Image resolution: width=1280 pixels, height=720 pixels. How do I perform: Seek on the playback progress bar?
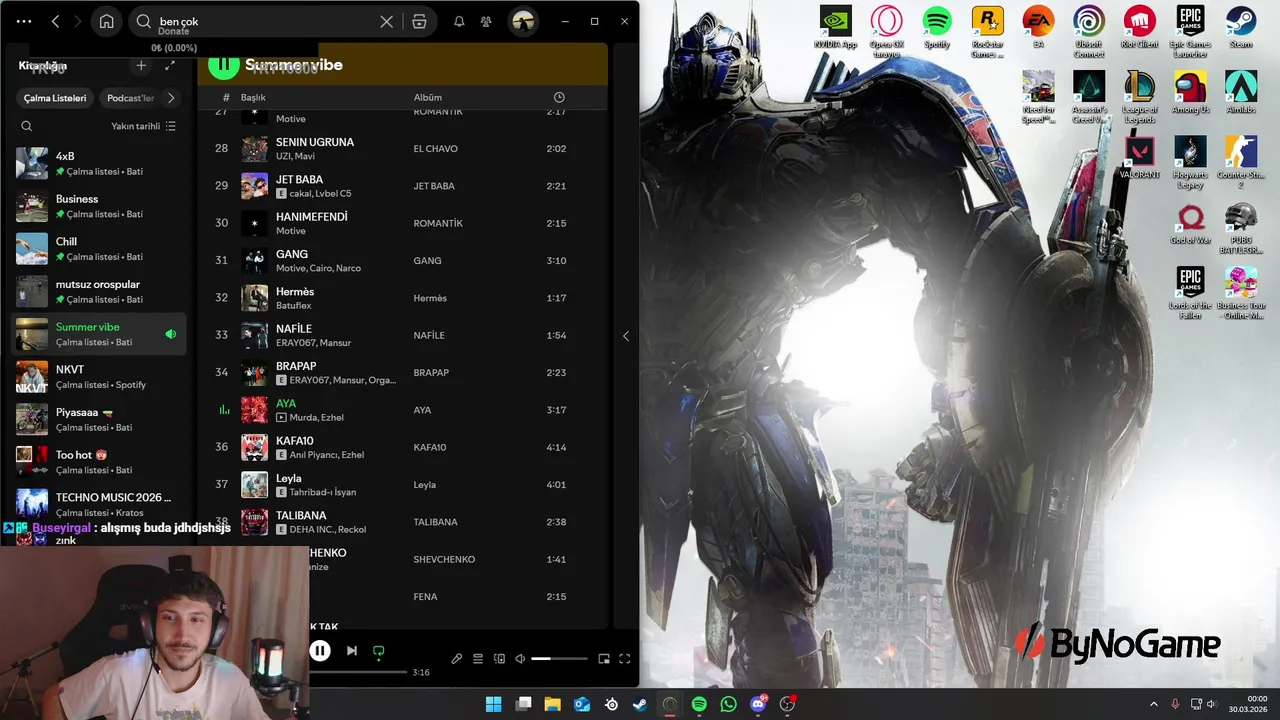click(x=357, y=672)
